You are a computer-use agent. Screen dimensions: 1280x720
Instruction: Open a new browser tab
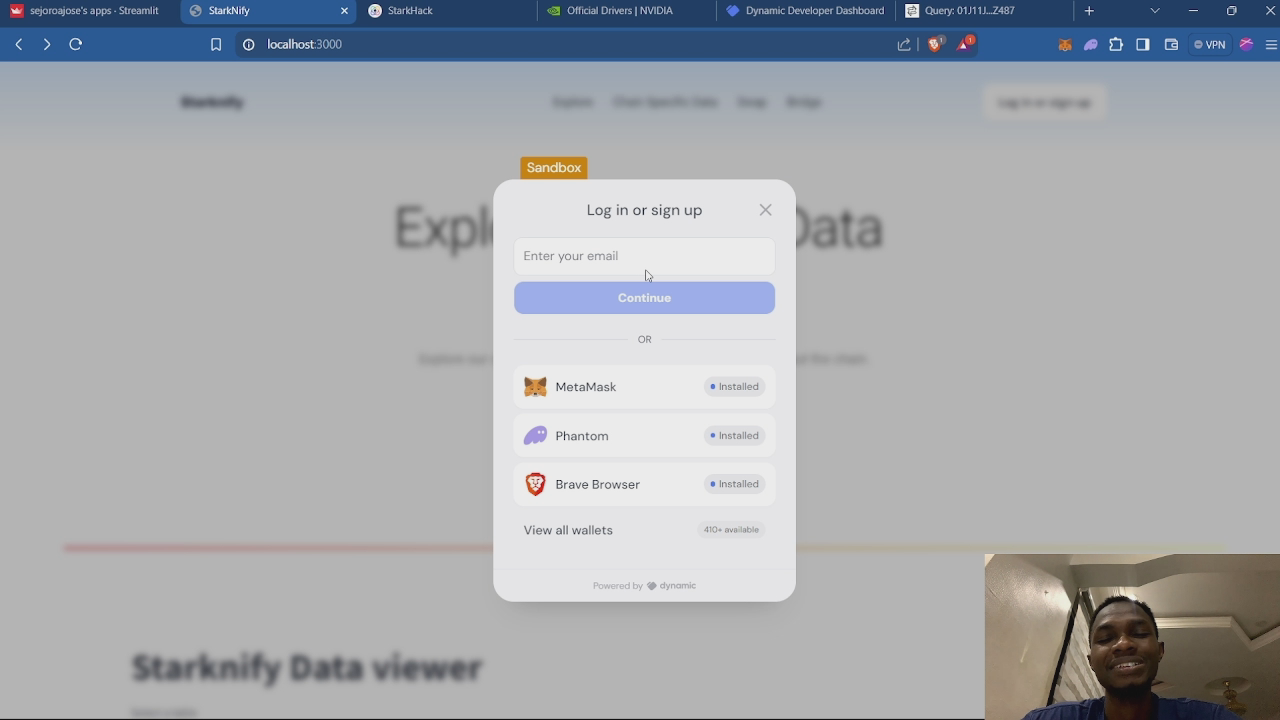1089,11
